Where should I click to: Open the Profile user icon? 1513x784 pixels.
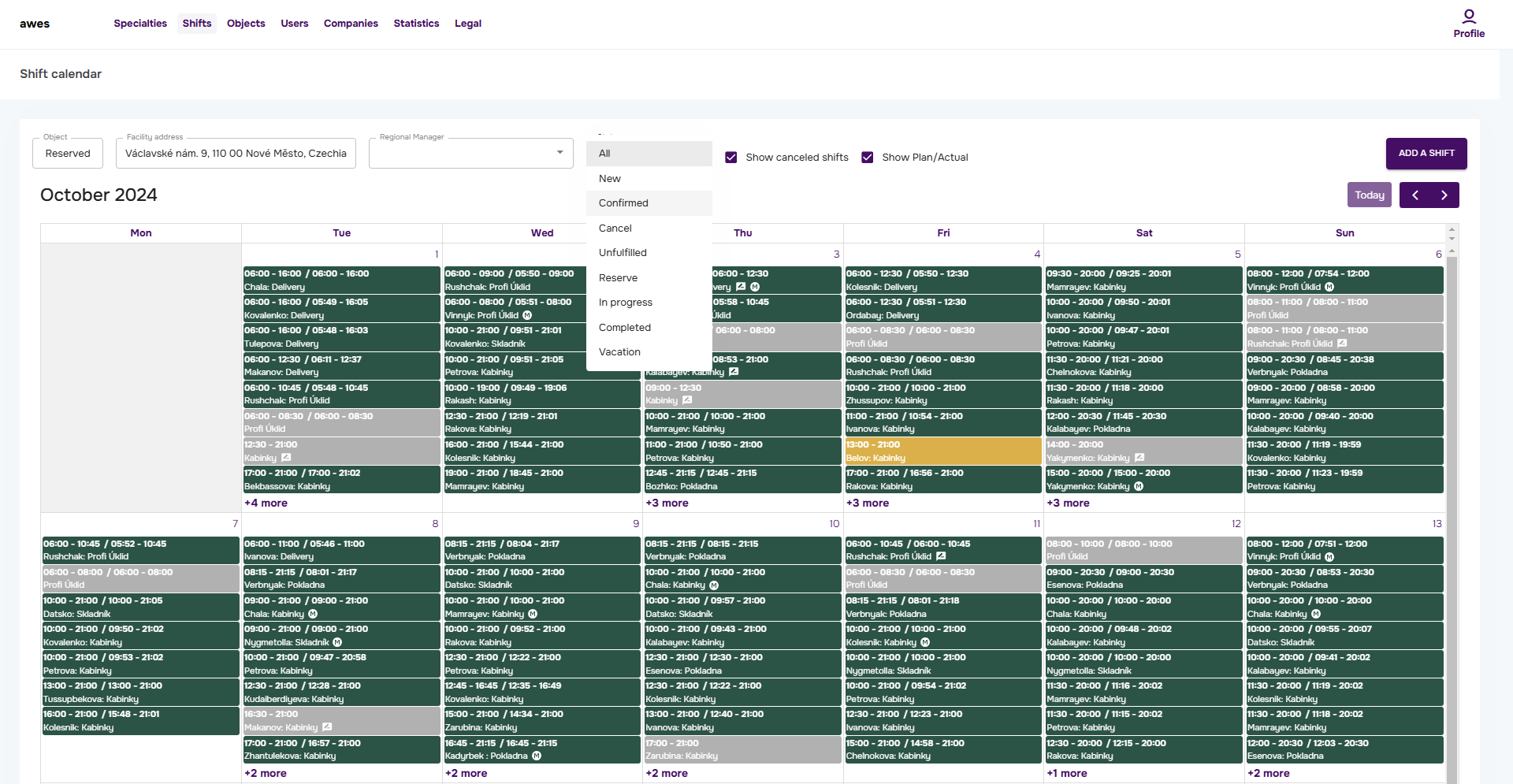coord(1468,17)
